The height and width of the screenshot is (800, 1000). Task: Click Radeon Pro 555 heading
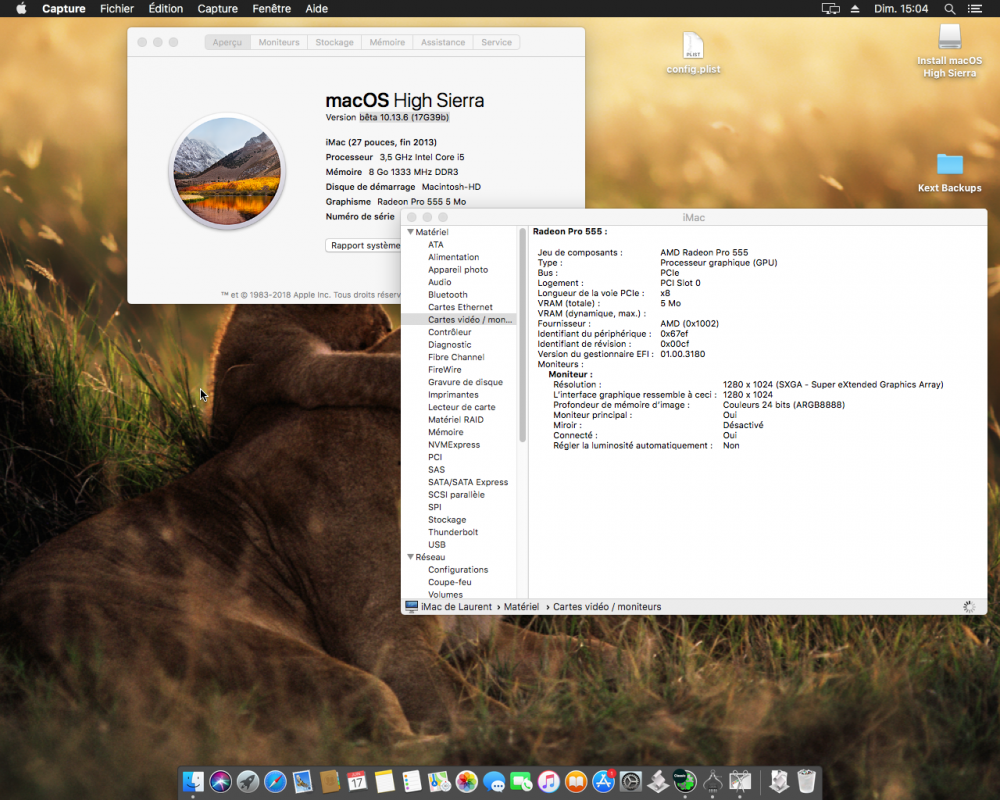570,232
